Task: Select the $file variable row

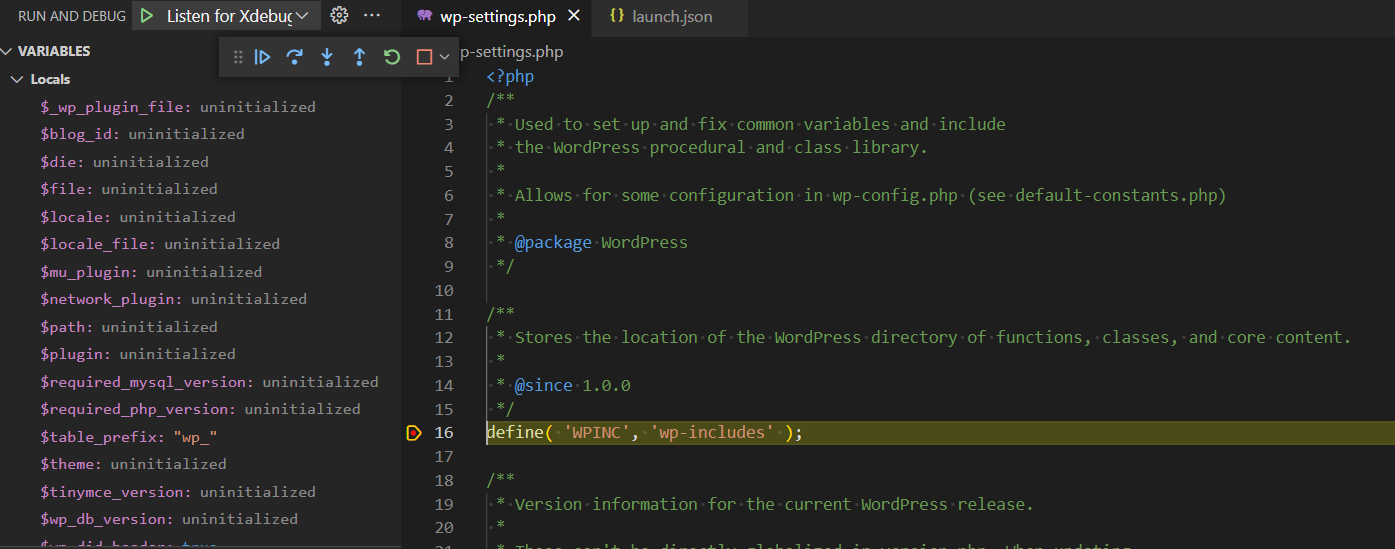Action: point(200,189)
